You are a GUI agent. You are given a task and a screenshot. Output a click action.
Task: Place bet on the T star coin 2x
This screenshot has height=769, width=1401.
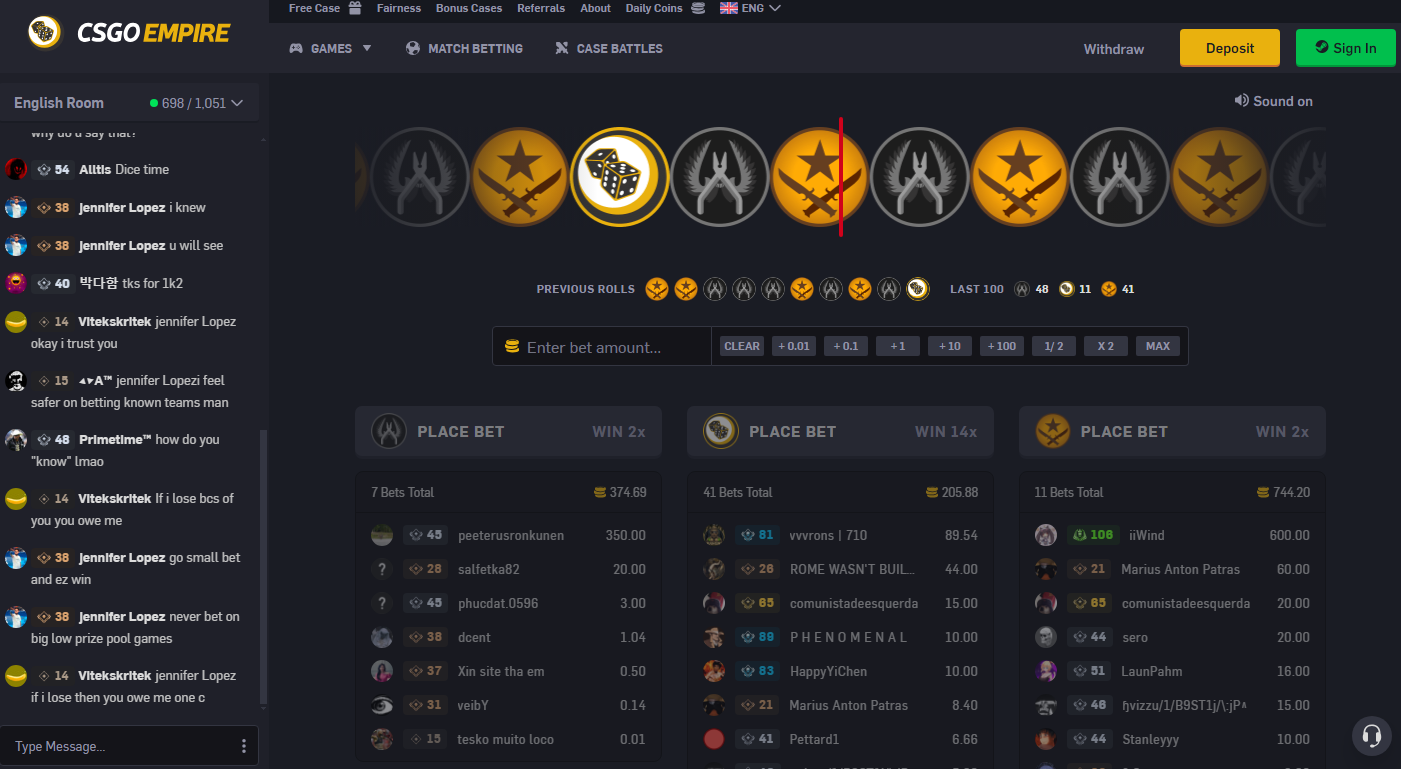pos(1172,432)
